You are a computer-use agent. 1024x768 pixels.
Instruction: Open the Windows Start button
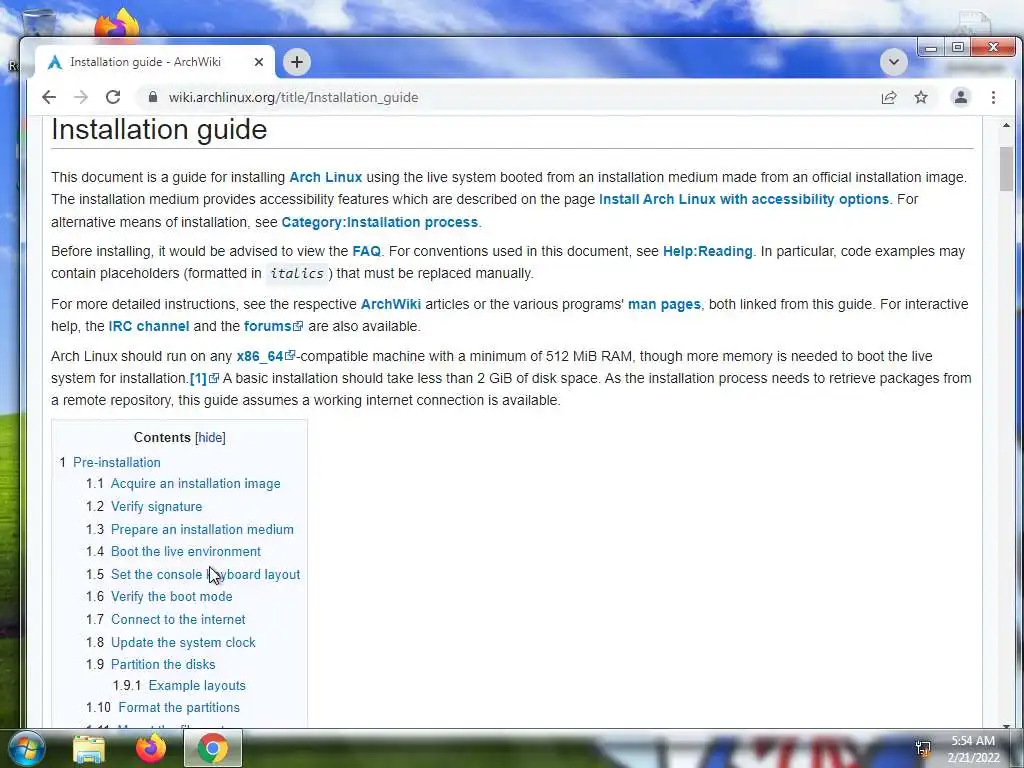tap(25, 748)
